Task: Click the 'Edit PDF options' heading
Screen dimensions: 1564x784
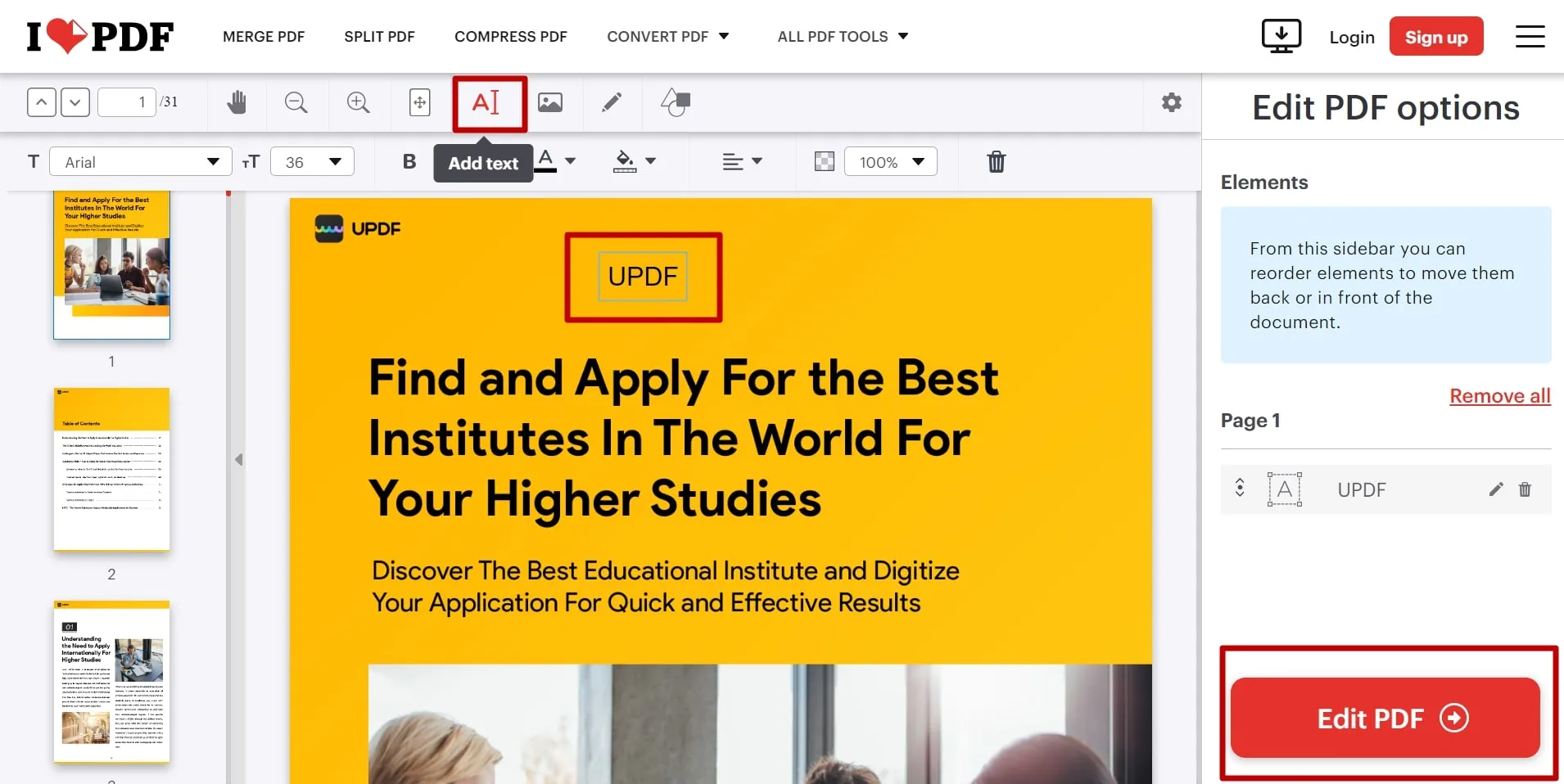Action: pos(1385,107)
